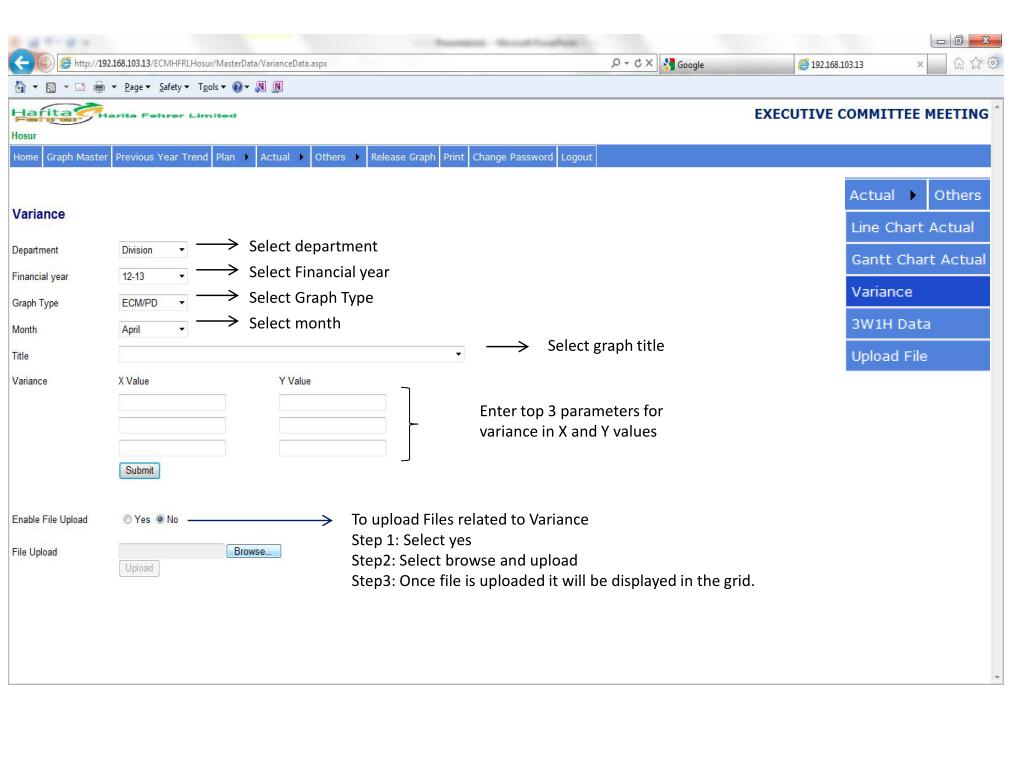Screen dimensions: 1024x768
Task: Expand the Tools menu in the command bar
Action: tap(212, 87)
